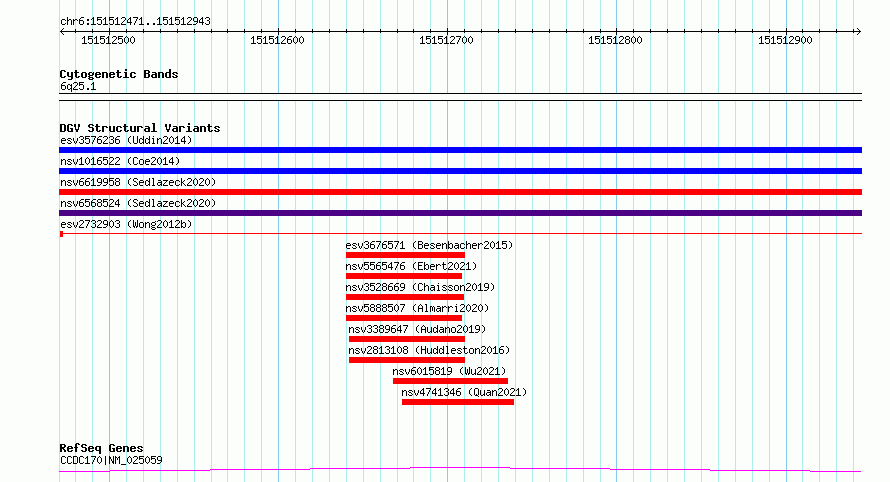This screenshot has height=482, width=890.
Task: Click the left arrowhead of the ruler
Action: 62,31
